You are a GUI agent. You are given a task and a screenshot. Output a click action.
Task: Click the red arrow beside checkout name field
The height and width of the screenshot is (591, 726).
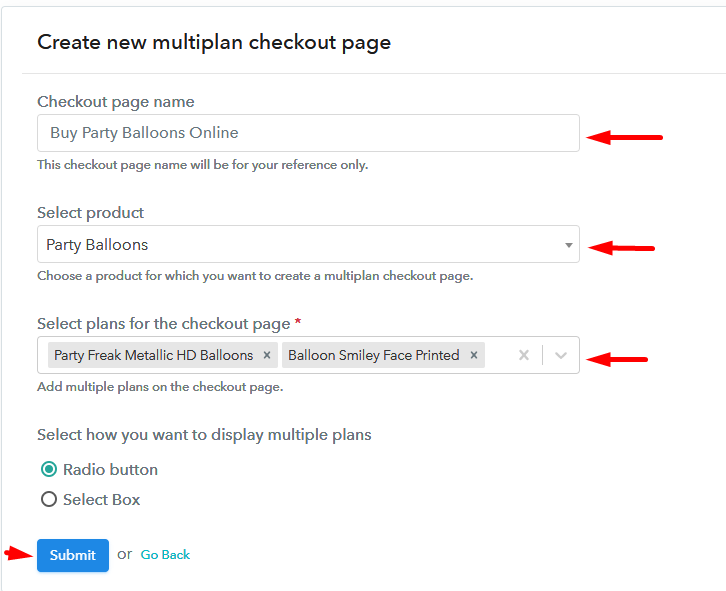624,137
